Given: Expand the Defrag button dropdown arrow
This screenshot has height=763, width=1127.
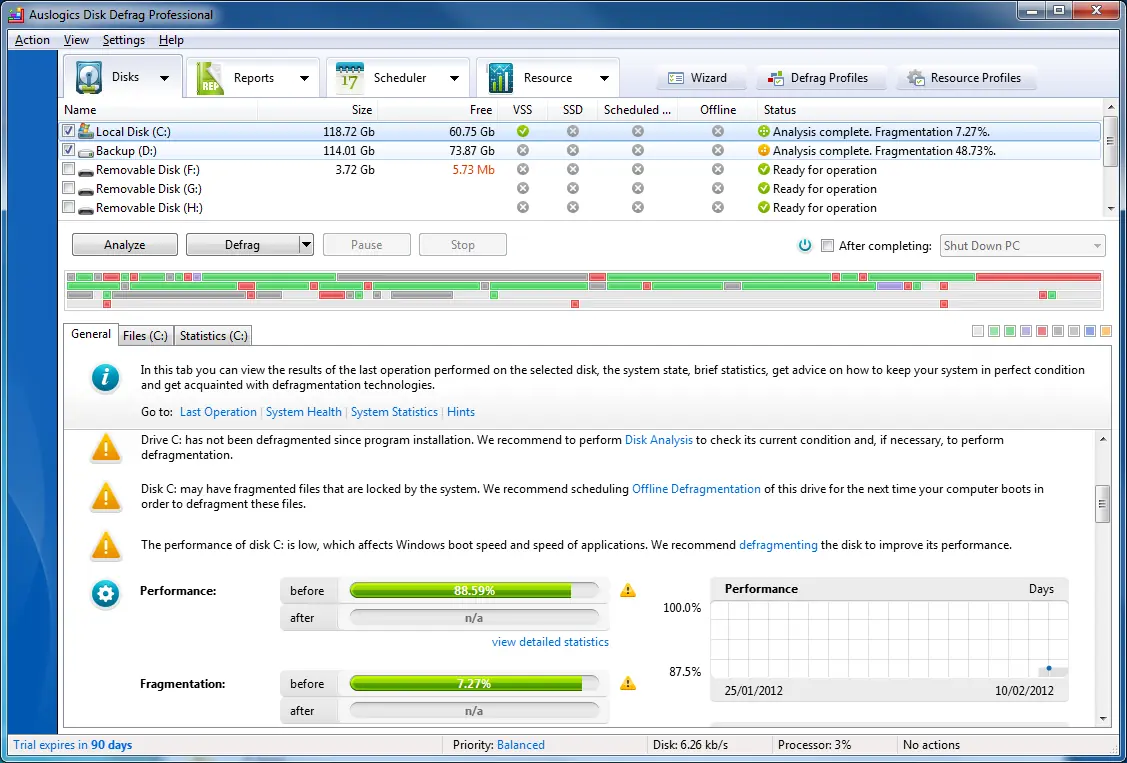Looking at the screenshot, I should [306, 244].
